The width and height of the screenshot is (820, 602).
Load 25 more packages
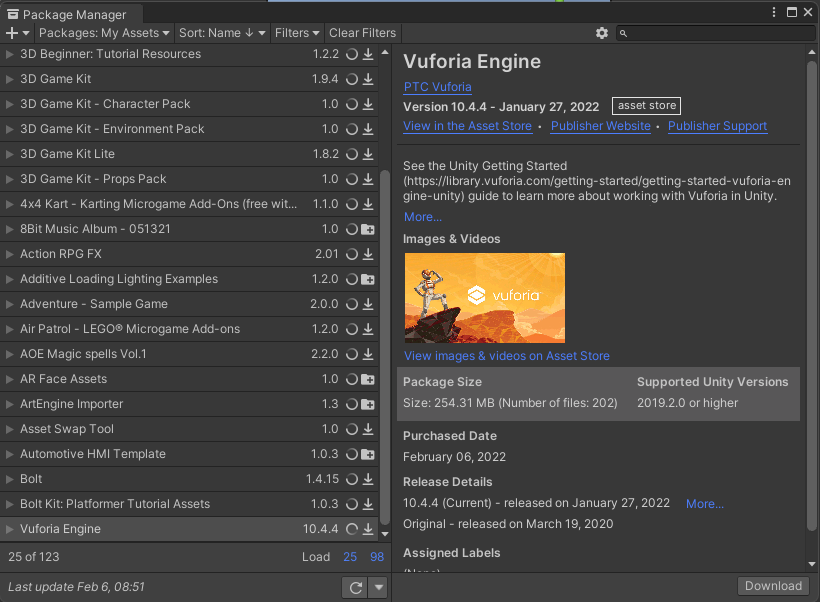[x=350, y=557]
